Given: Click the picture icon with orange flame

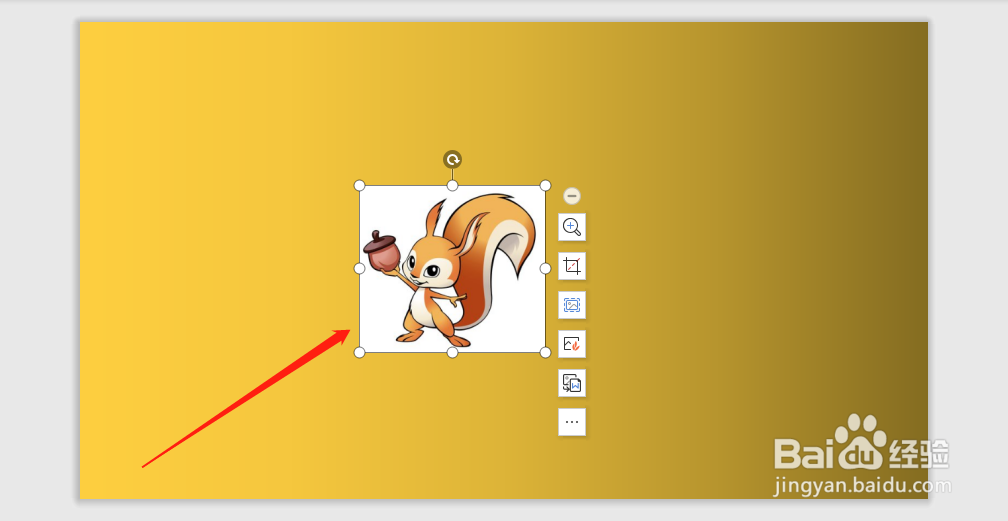Looking at the screenshot, I should click(x=572, y=344).
